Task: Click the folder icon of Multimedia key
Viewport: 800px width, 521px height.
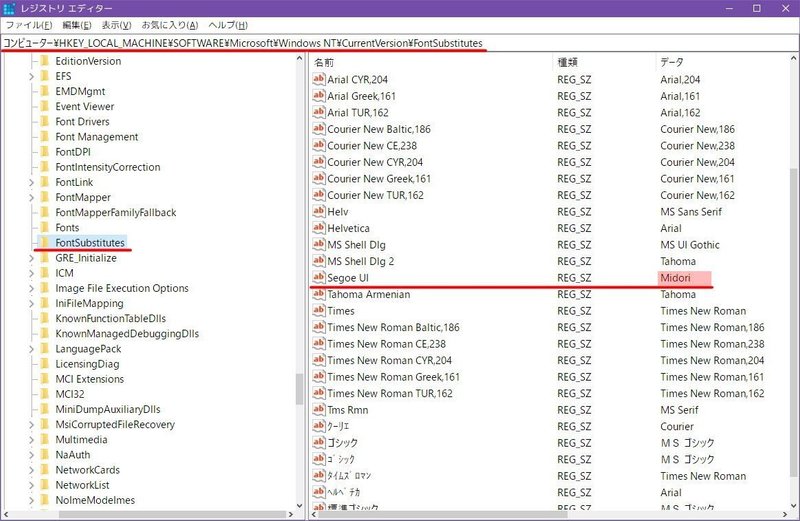Action: pyautogui.click(x=44, y=439)
